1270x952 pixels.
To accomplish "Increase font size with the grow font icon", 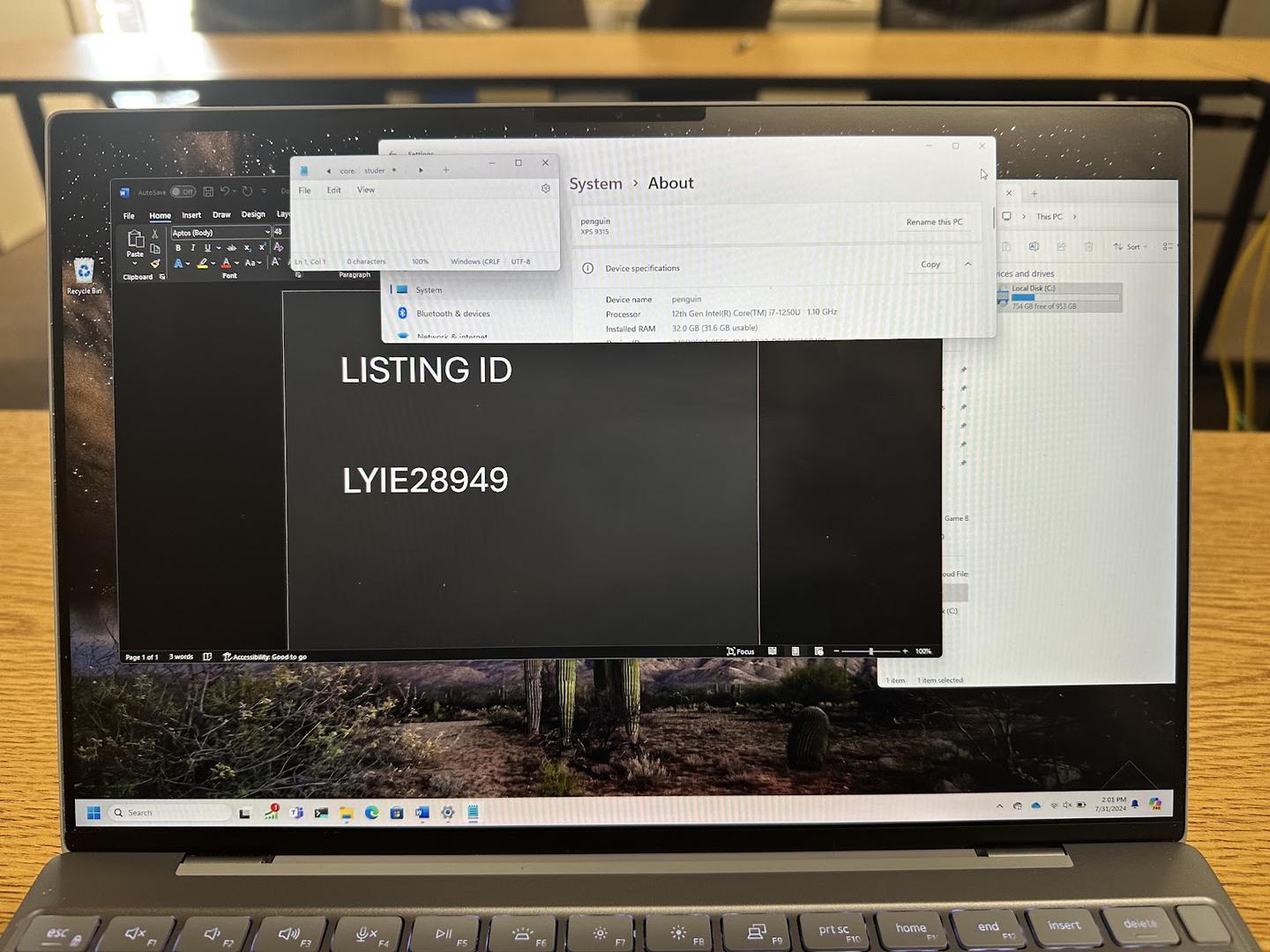I will coord(275,261).
